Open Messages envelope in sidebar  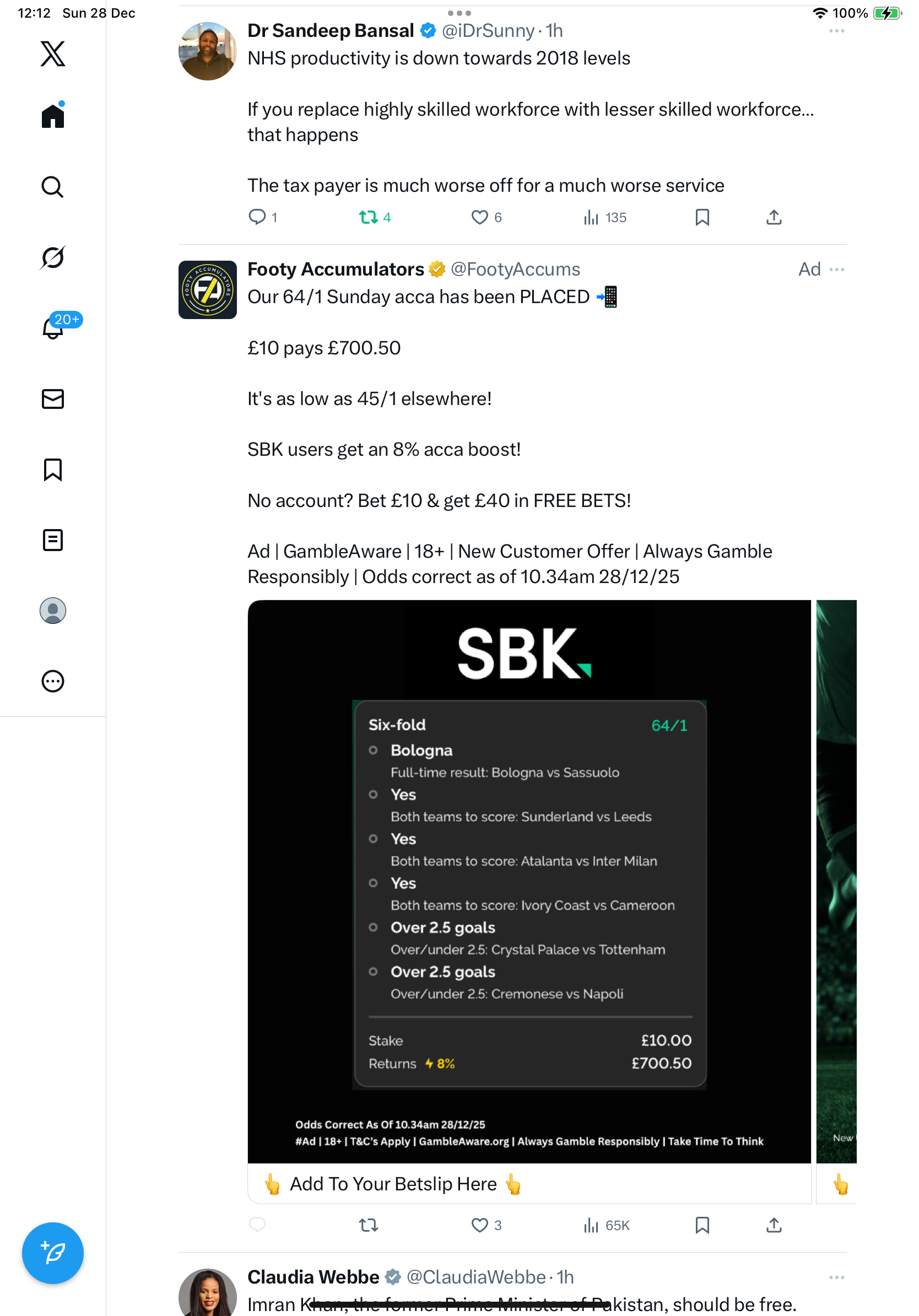tap(53, 399)
